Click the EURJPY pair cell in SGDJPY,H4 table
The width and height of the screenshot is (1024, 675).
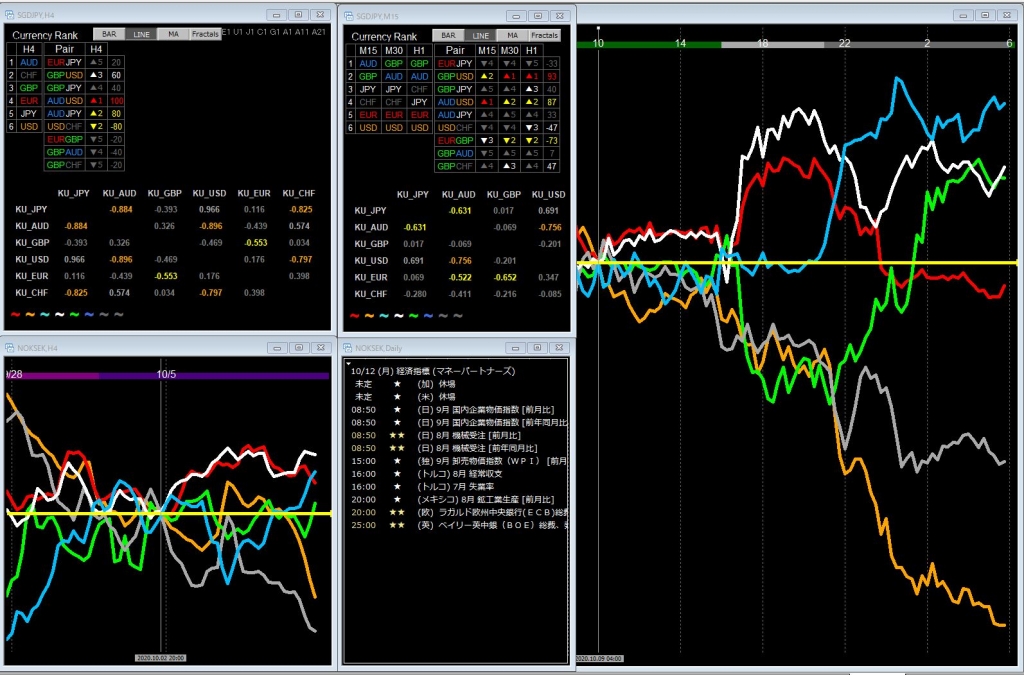click(62, 62)
